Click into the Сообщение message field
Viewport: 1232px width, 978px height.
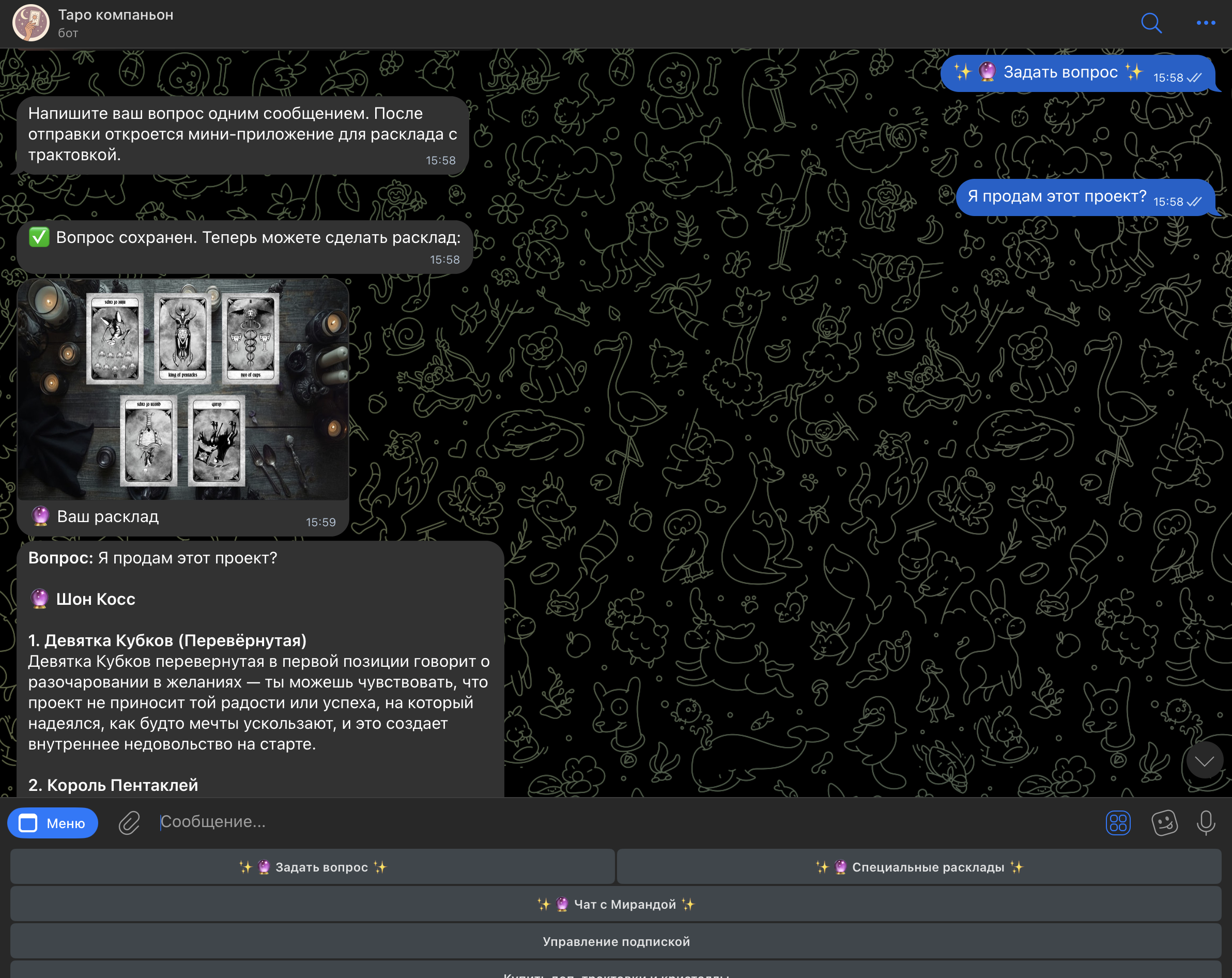572,822
